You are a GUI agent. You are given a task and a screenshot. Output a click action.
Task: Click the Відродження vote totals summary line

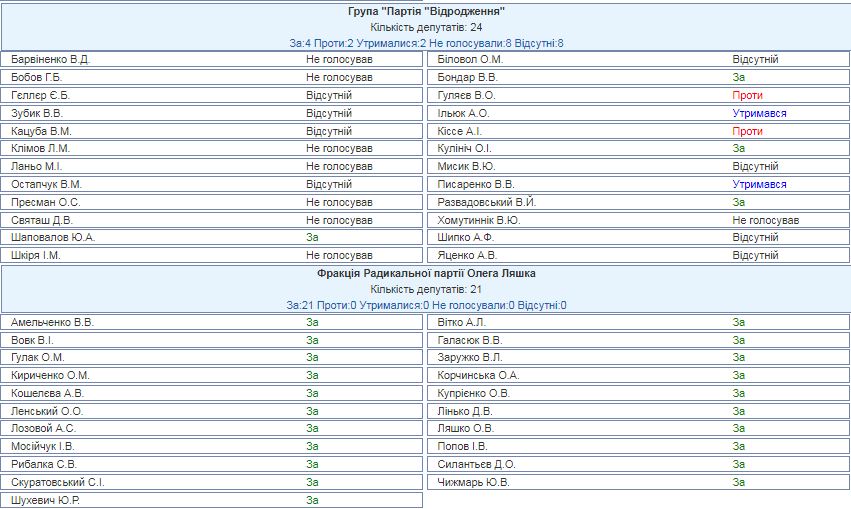pyautogui.click(x=425, y=44)
